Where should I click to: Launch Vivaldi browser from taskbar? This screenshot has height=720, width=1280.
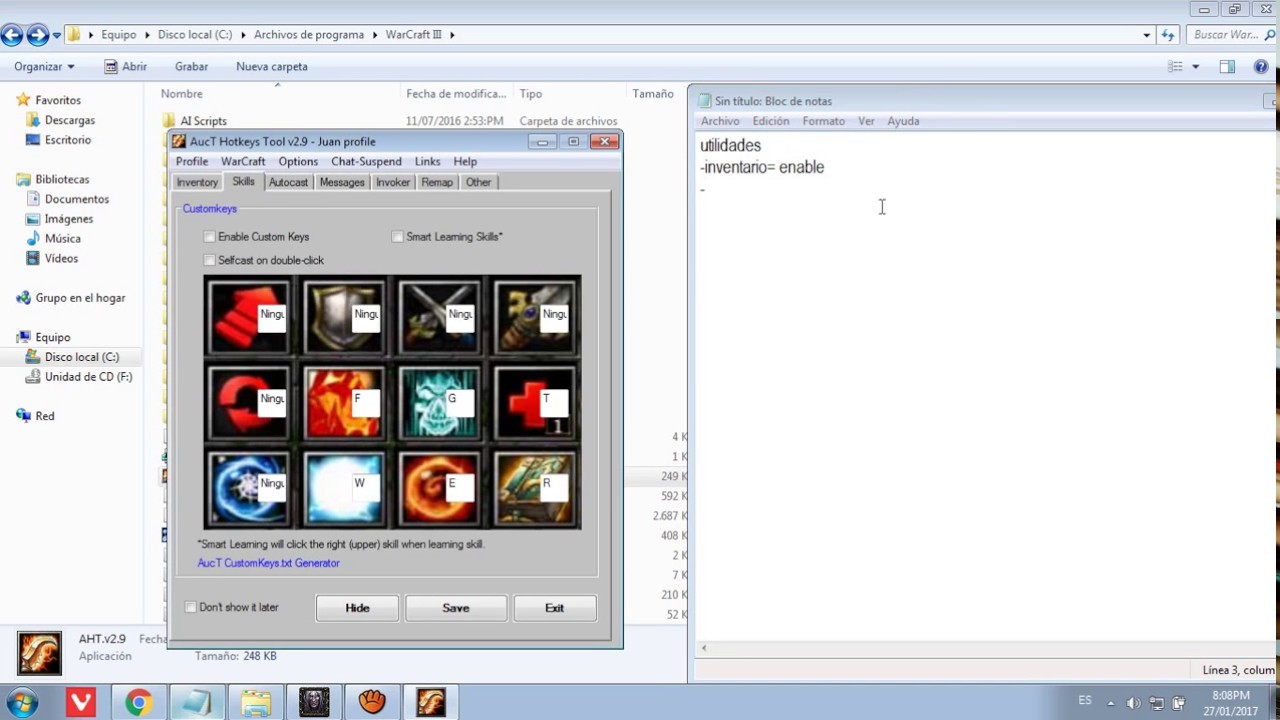81,703
